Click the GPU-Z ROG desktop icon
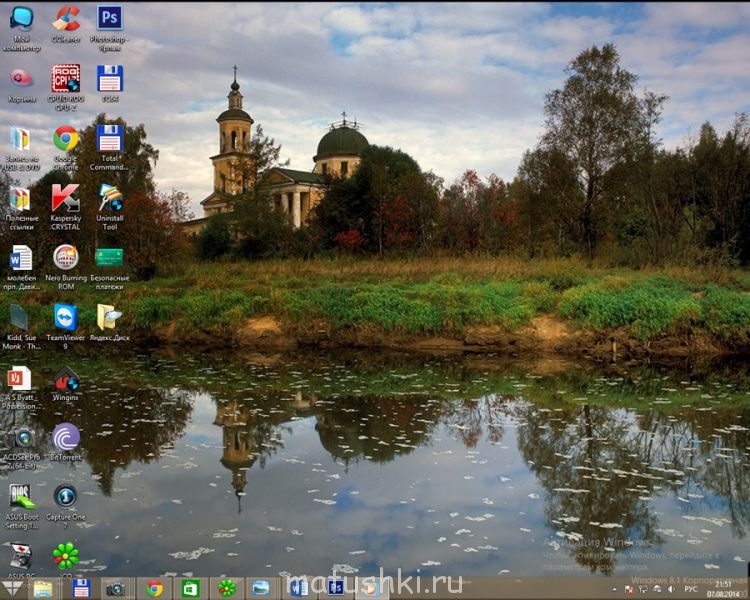750x600 pixels. pyautogui.click(x=66, y=79)
